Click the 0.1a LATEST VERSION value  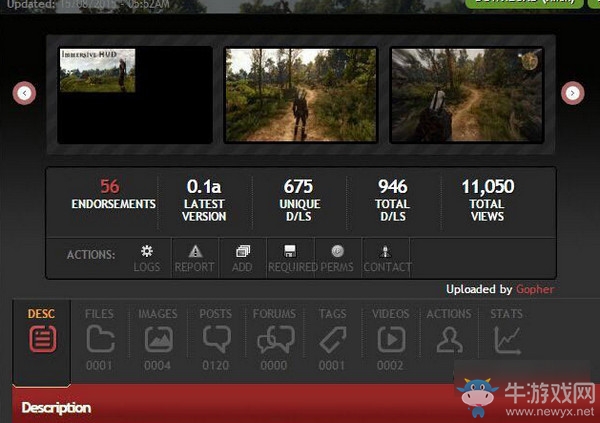[204, 200]
